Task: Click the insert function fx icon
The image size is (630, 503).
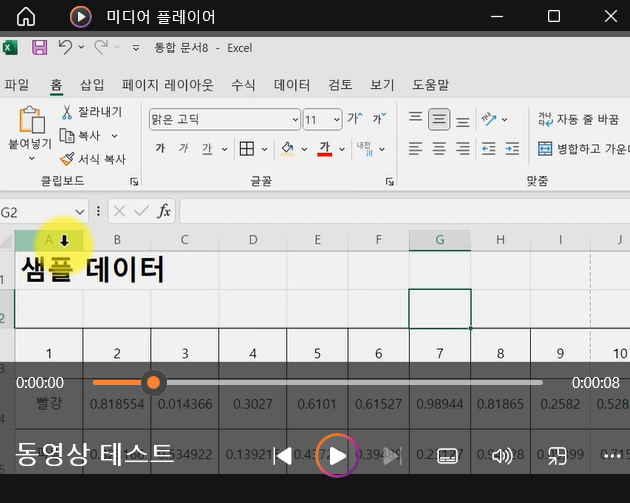Action: click(164, 211)
